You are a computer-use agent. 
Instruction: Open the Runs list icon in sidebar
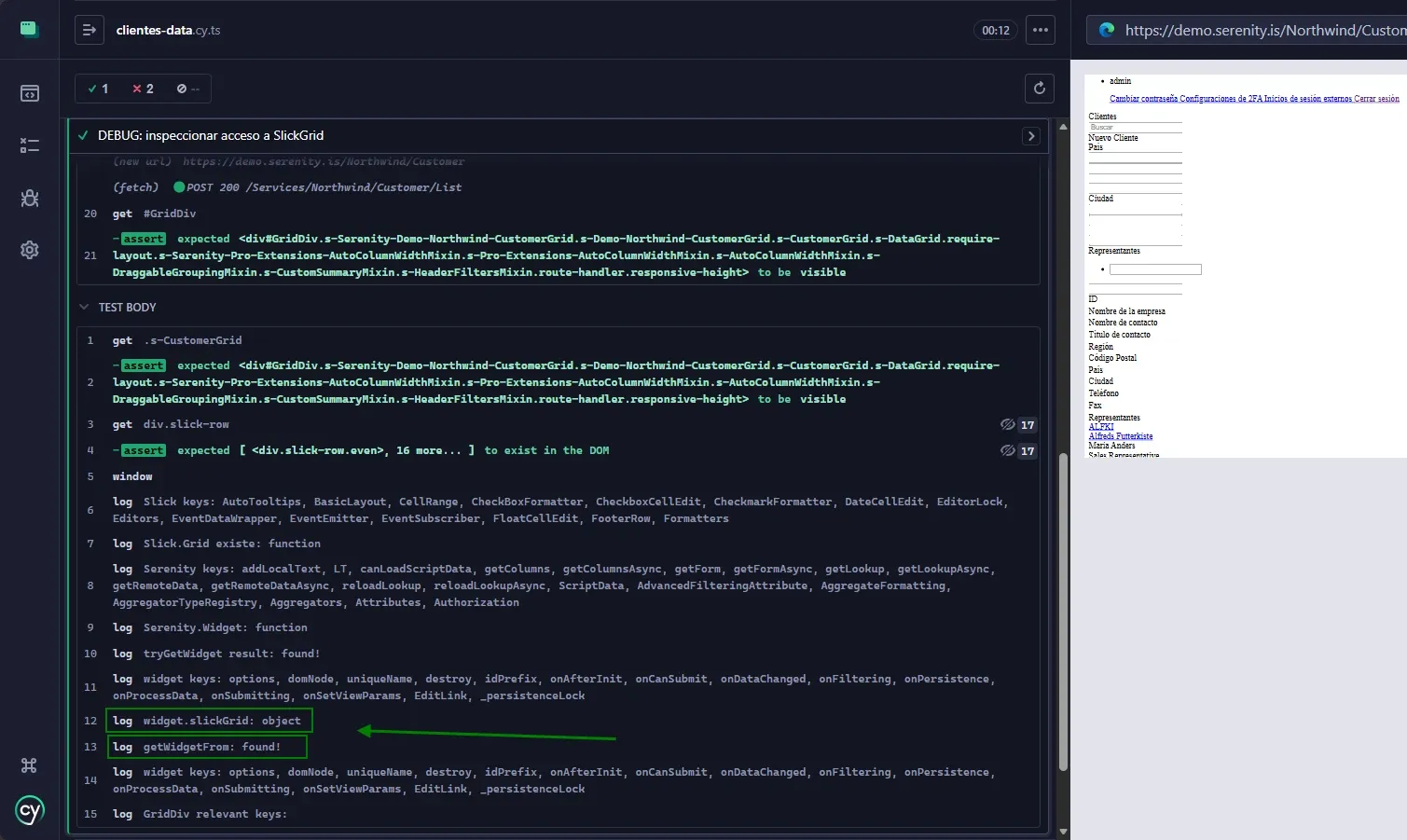29,145
